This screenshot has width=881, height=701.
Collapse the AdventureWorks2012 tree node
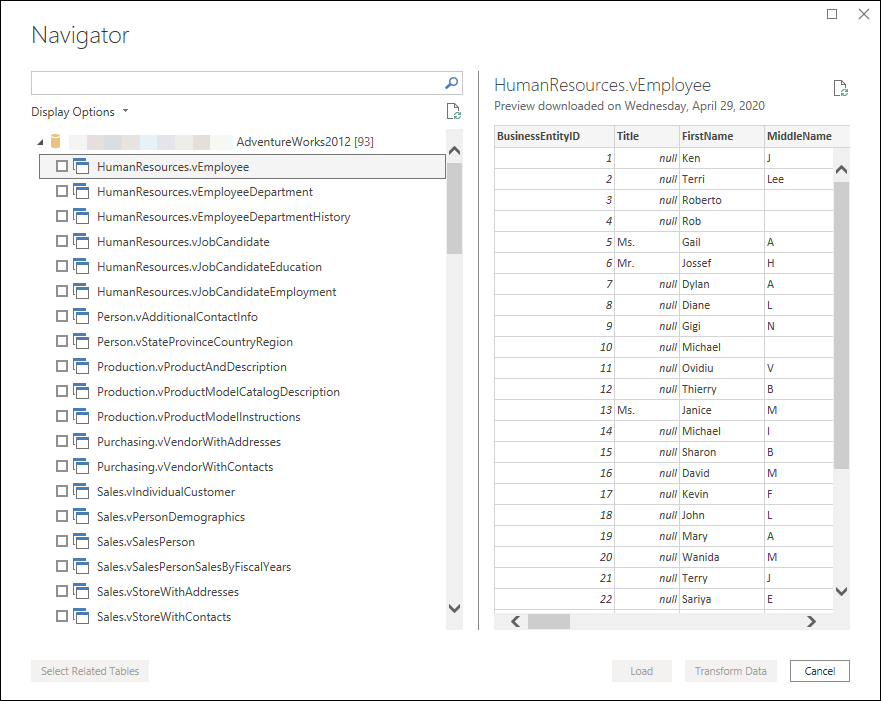tap(40, 142)
